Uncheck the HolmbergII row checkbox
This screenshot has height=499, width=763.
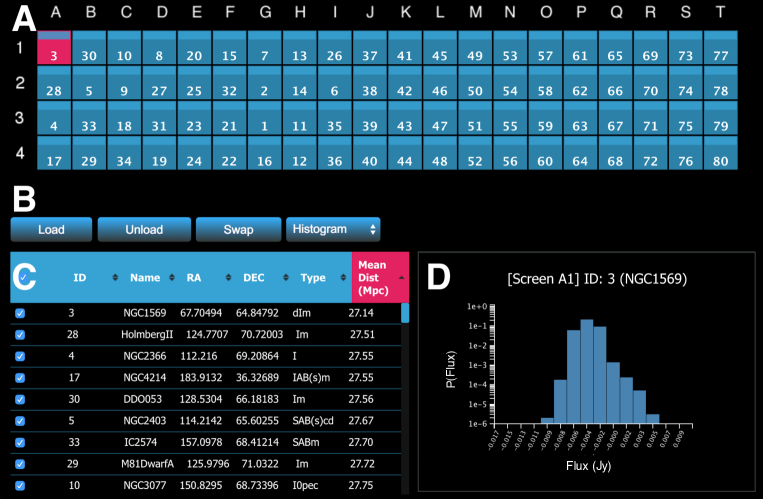click(20, 334)
